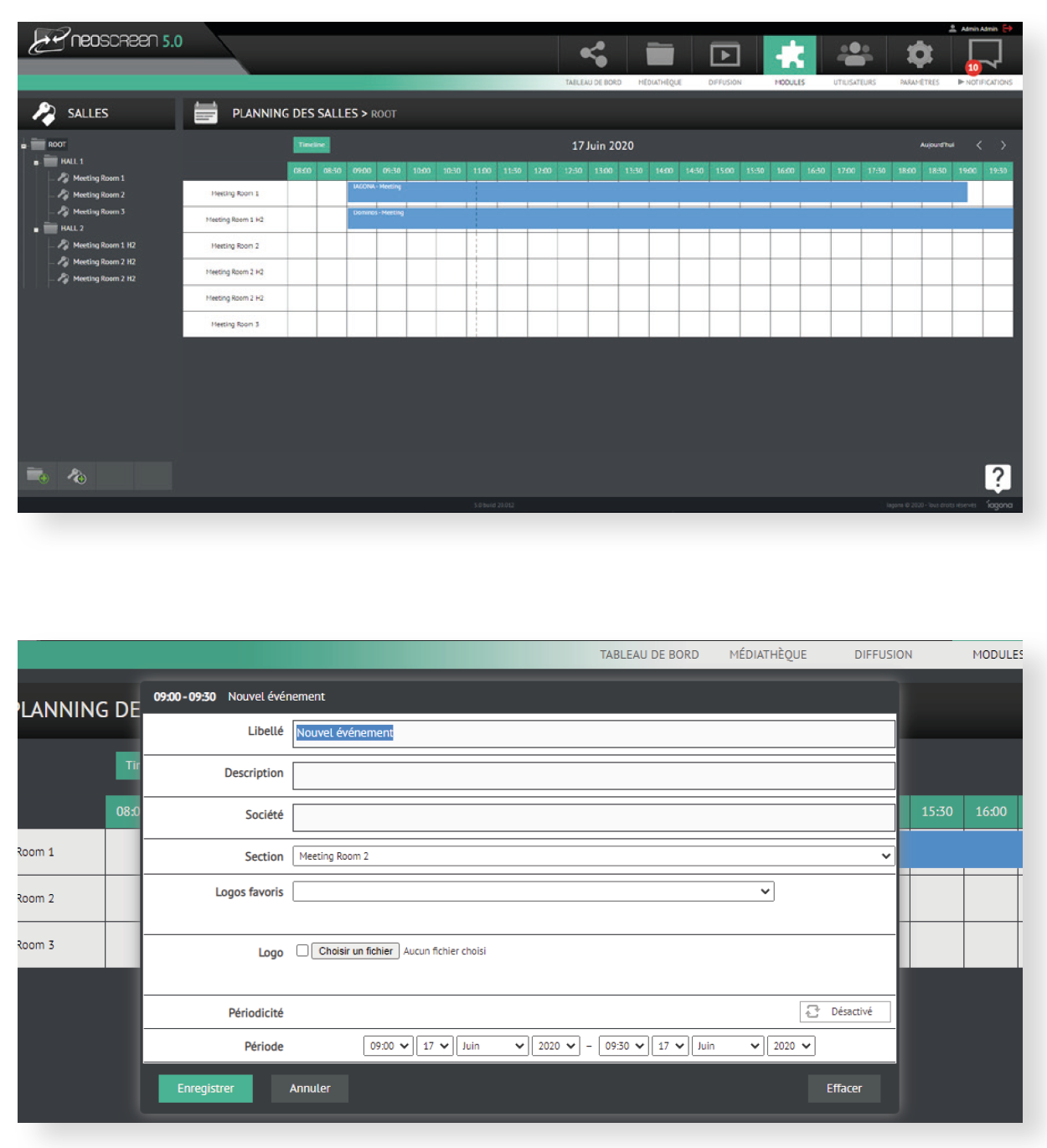This screenshot has width=1047, height=1148.
Task: Click into the Description input field
Action: point(593,774)
